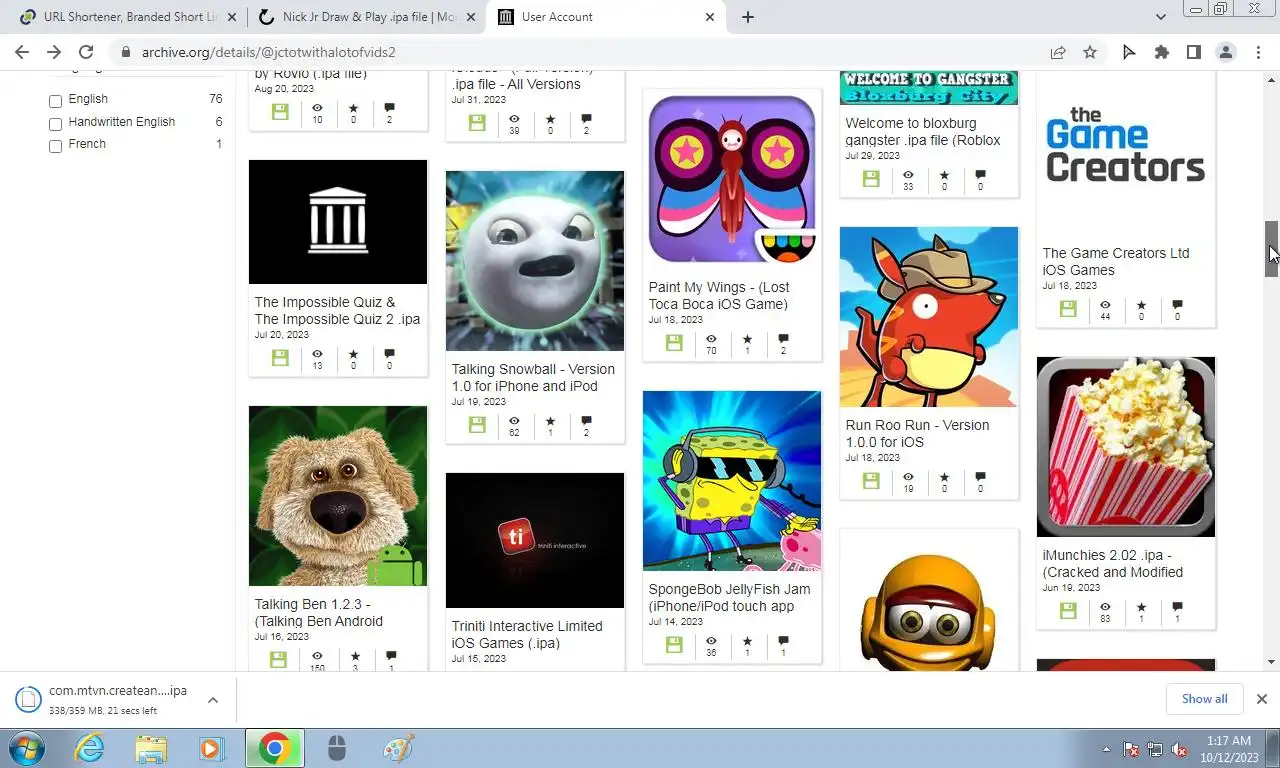
Task: Click reviews bubble on SpongeBob JellyFish Jam card
Action: tap(783, 641)
